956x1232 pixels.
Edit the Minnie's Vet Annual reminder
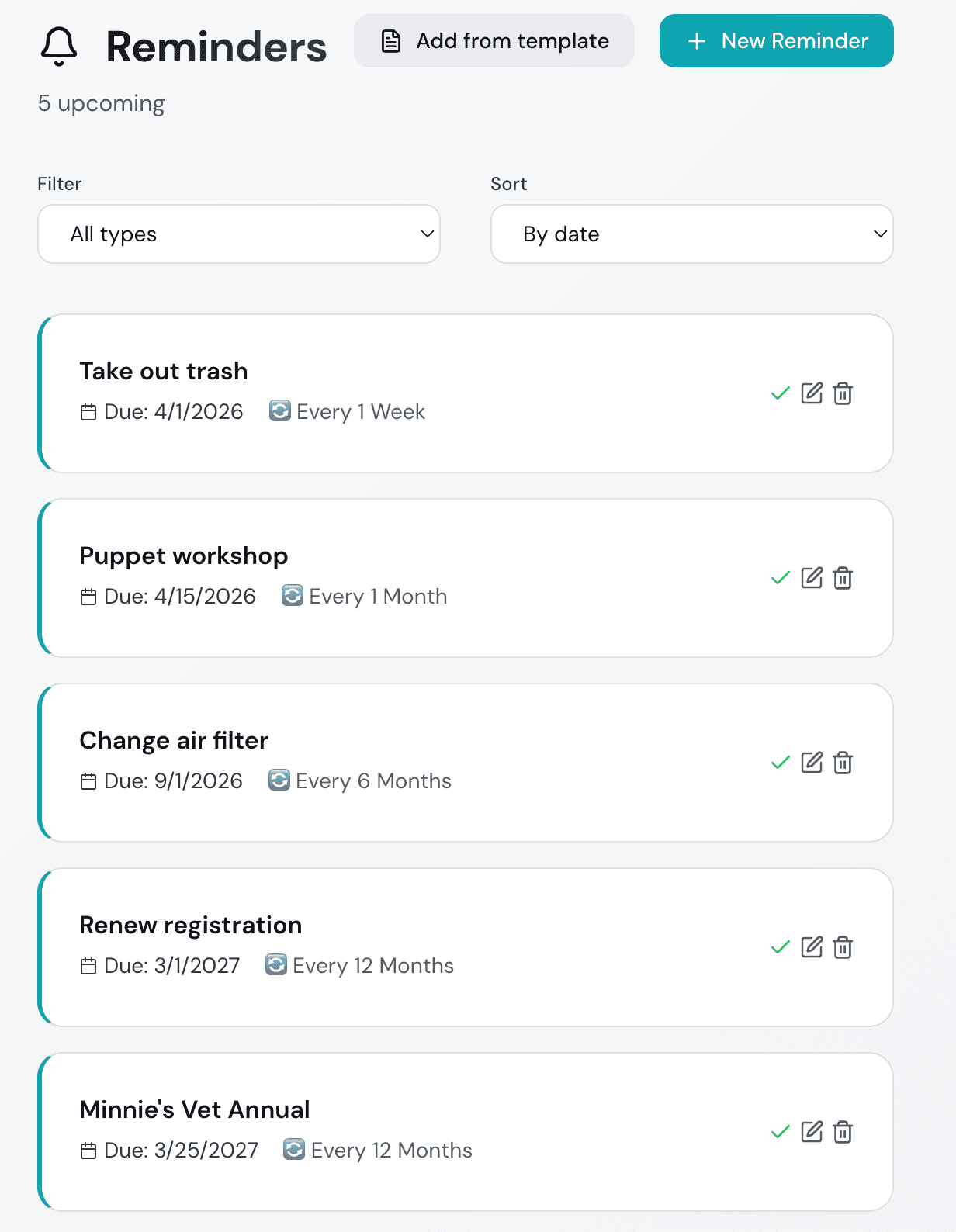point(812,1132)
